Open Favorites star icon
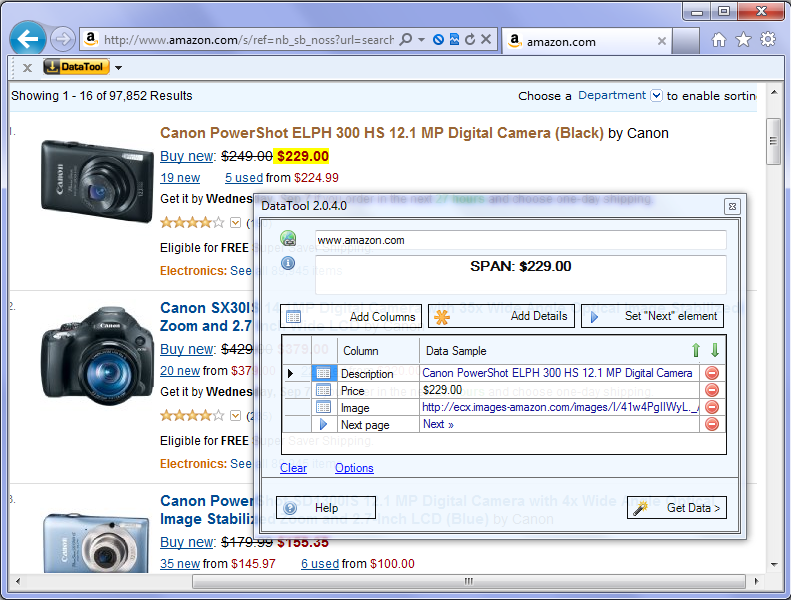The image size is (791, 600). coord(743,39)
